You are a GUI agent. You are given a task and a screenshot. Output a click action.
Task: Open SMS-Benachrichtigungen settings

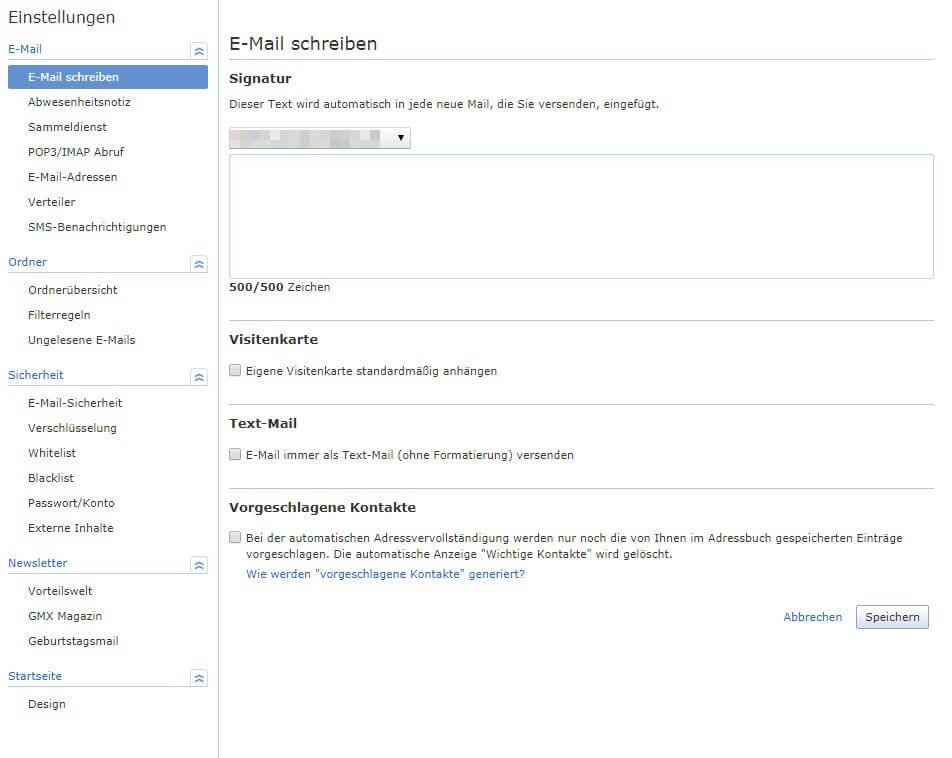coord(97,227)
